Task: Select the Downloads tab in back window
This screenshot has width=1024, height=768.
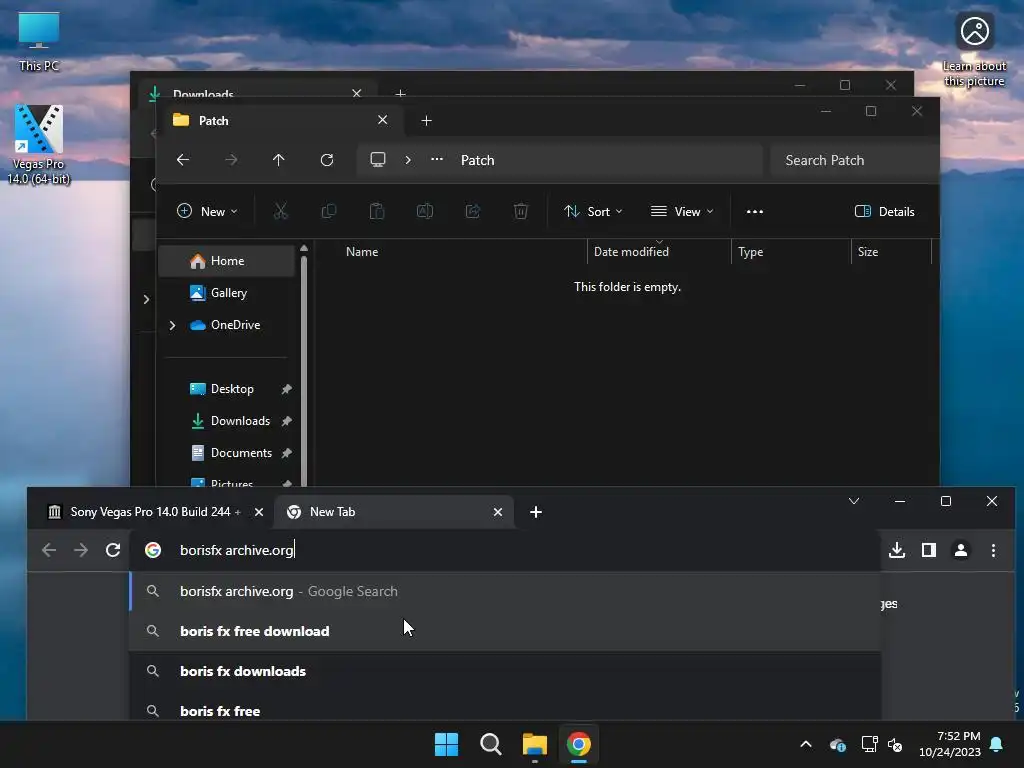Action: click(255, 93)
